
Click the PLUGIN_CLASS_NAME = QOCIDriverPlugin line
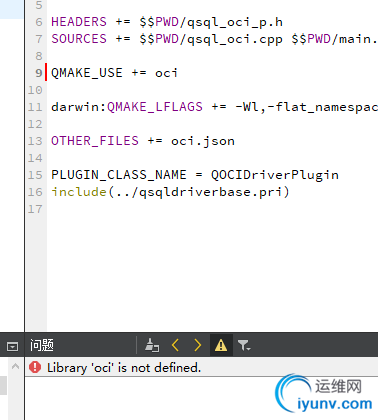(x=195, y=175)
